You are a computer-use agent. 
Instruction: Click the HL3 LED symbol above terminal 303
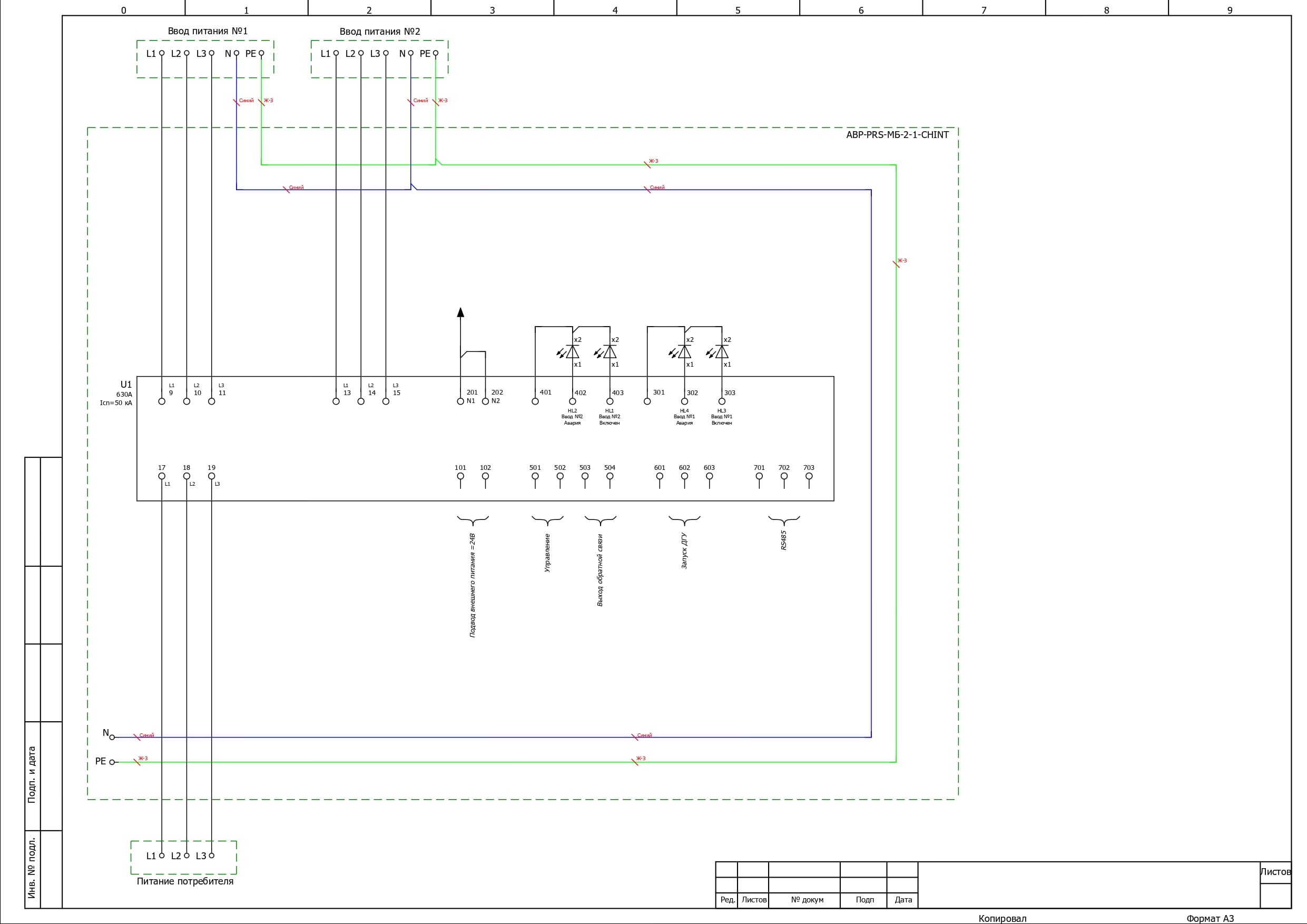coord(721,352)
